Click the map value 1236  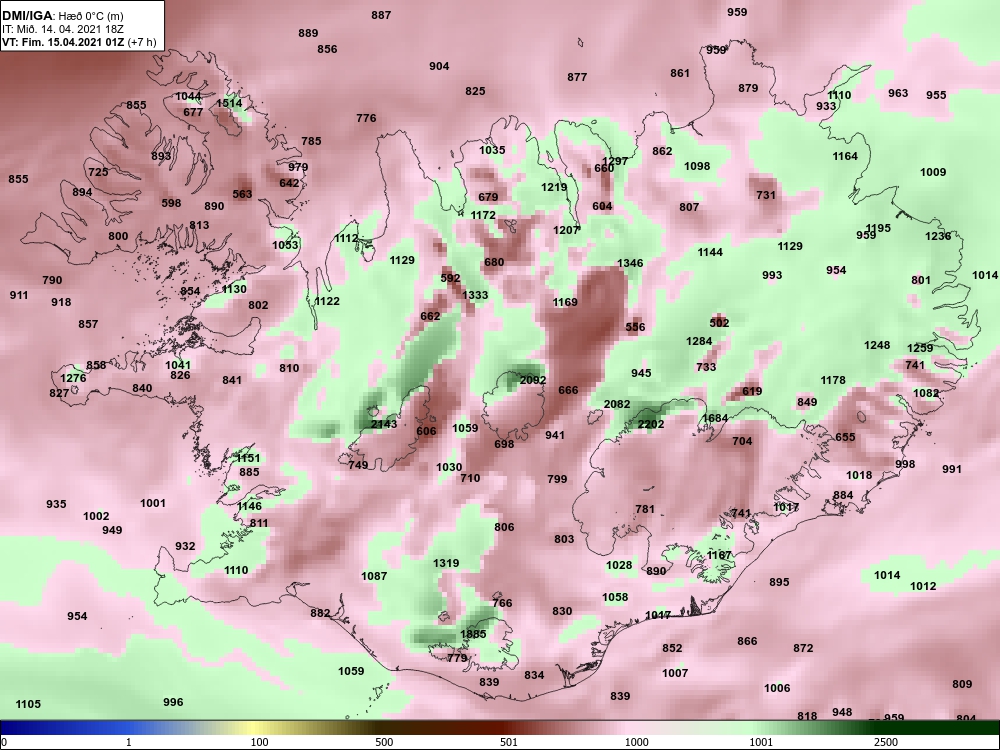coord(938,236)
